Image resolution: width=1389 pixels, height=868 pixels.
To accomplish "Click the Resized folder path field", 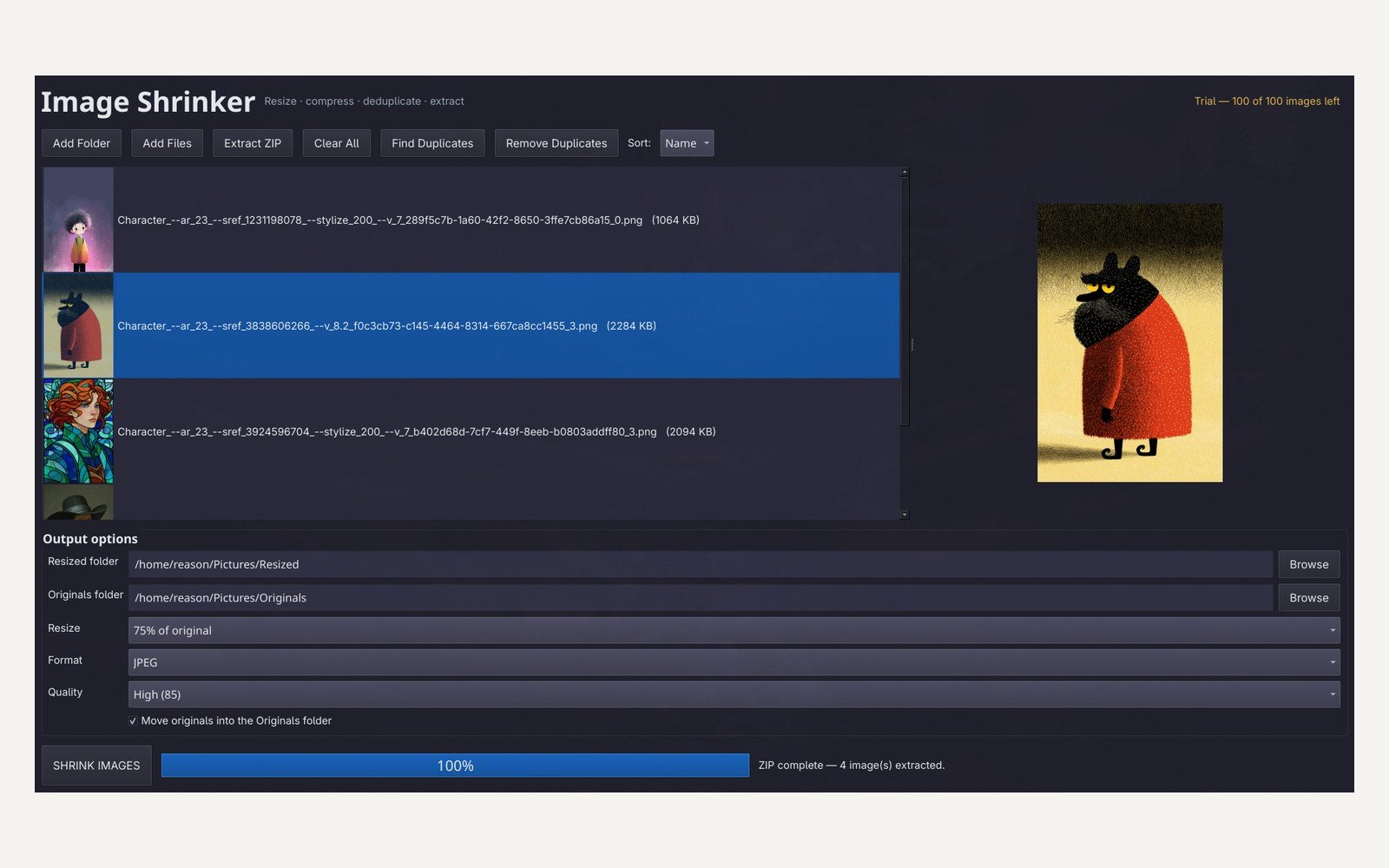I will point(701,564).
